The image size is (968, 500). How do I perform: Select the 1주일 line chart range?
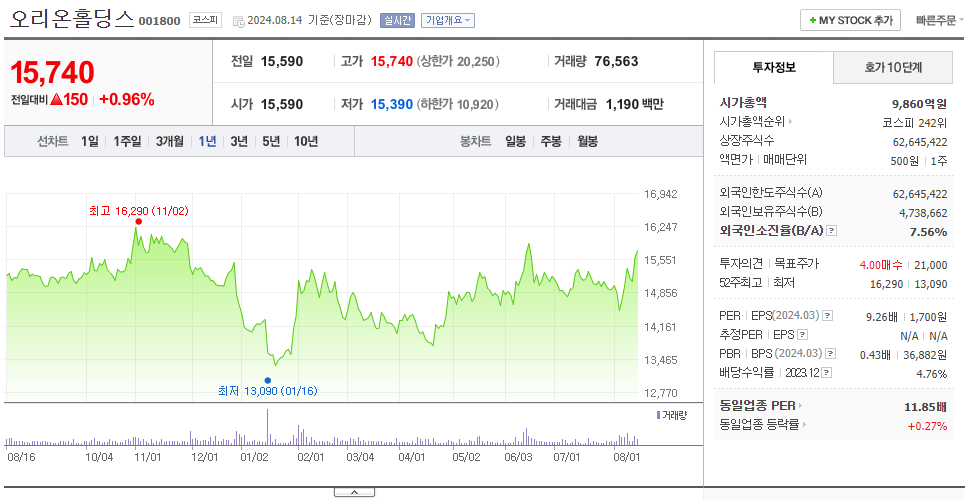[x=127, y=141]
